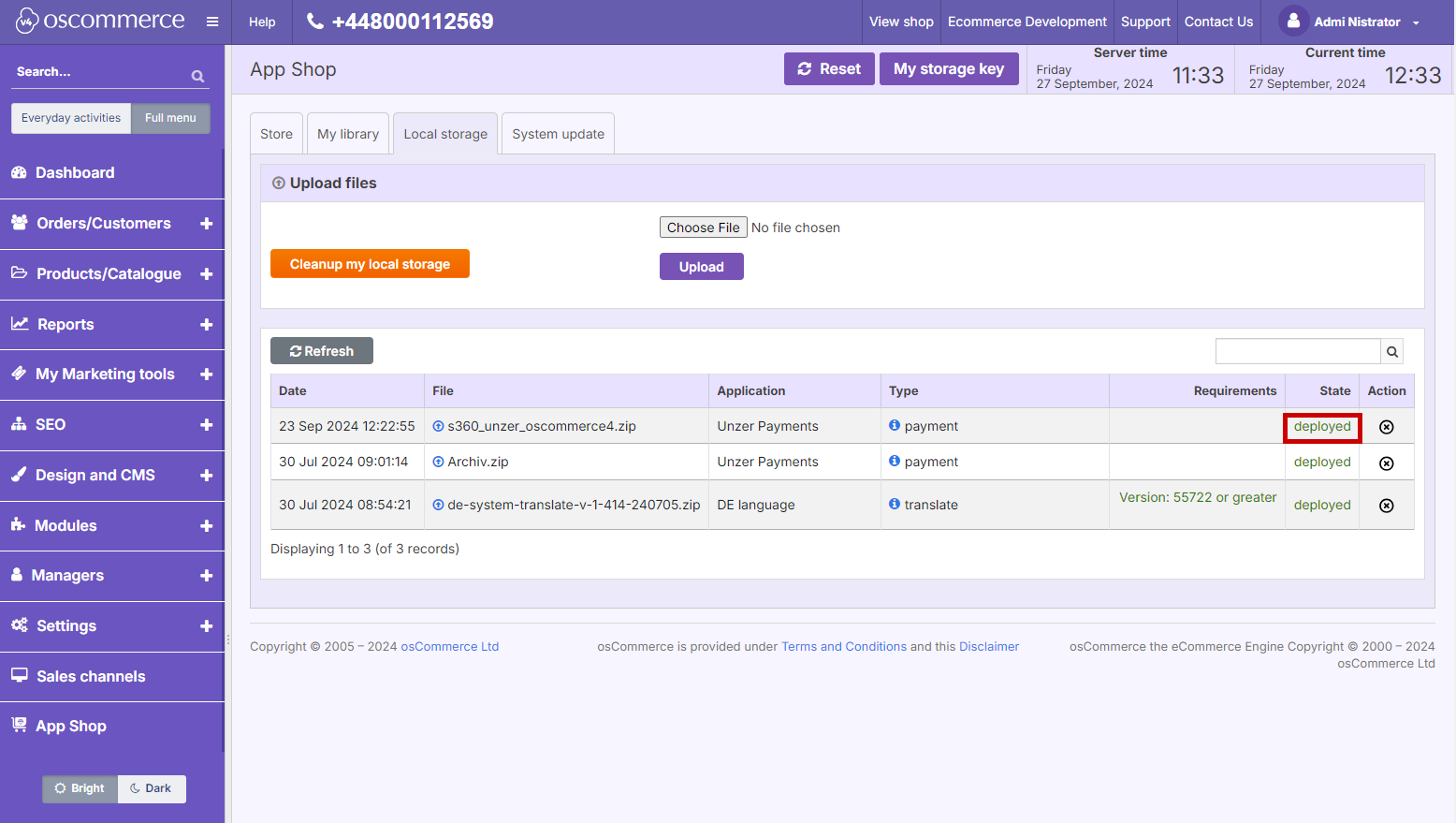Viewport: 1456px width, 823px height.
Task: Delete the s360_unzer_oscommerce4.zip entry
Action: [x=1387, y=427]
